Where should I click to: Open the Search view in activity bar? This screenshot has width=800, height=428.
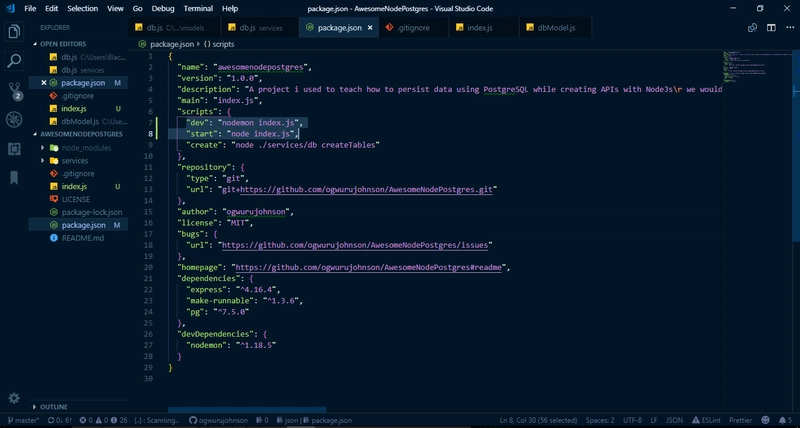tap(14, 61)
